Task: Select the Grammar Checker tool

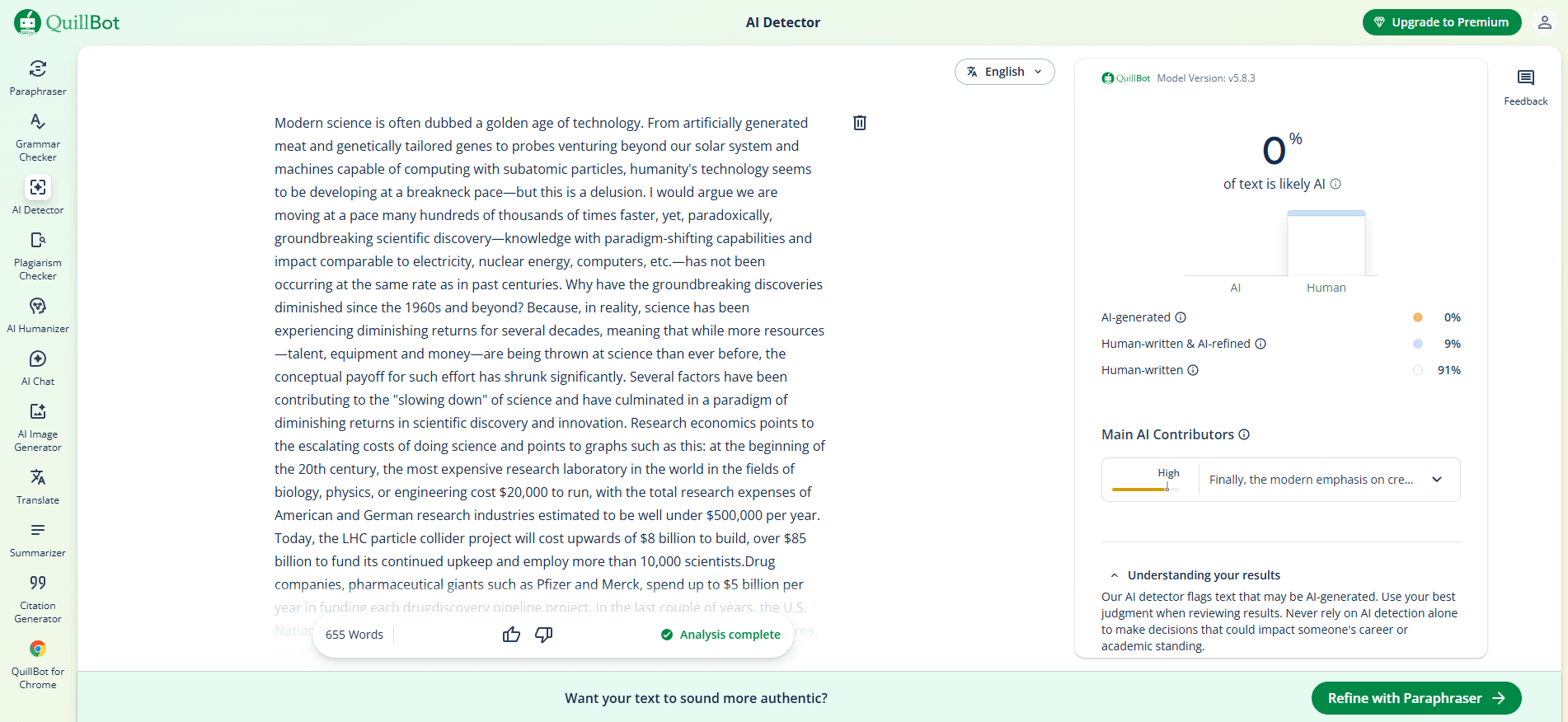Action: [x=37, y=135]
